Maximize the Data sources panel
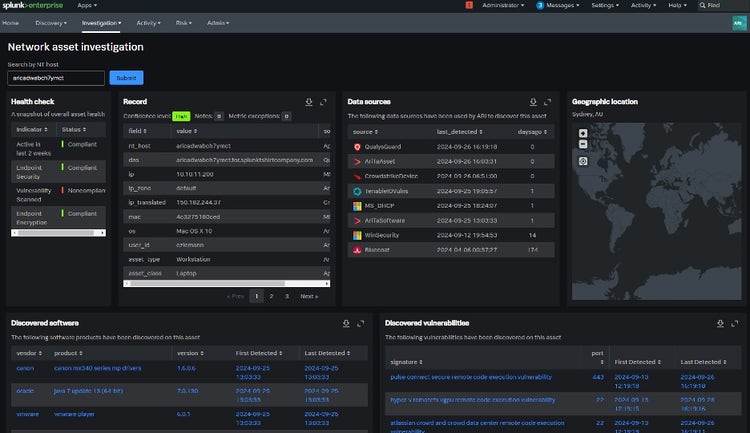Screen dimensions: 750x433 (x=549, y=102)
